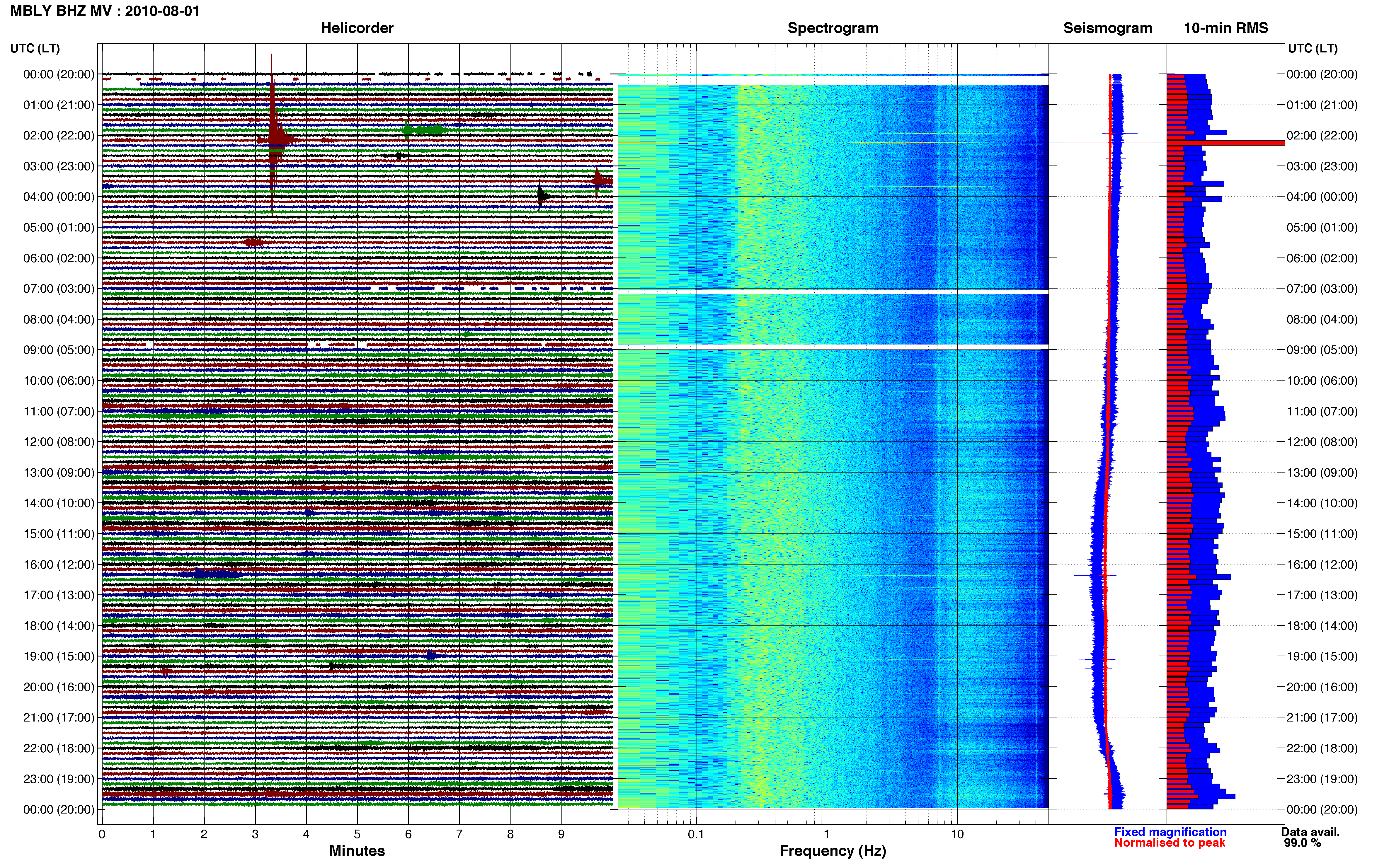Click Helicorder time label "04:00 (00:00)"
1389x868 pixels.
coord(59,197)
